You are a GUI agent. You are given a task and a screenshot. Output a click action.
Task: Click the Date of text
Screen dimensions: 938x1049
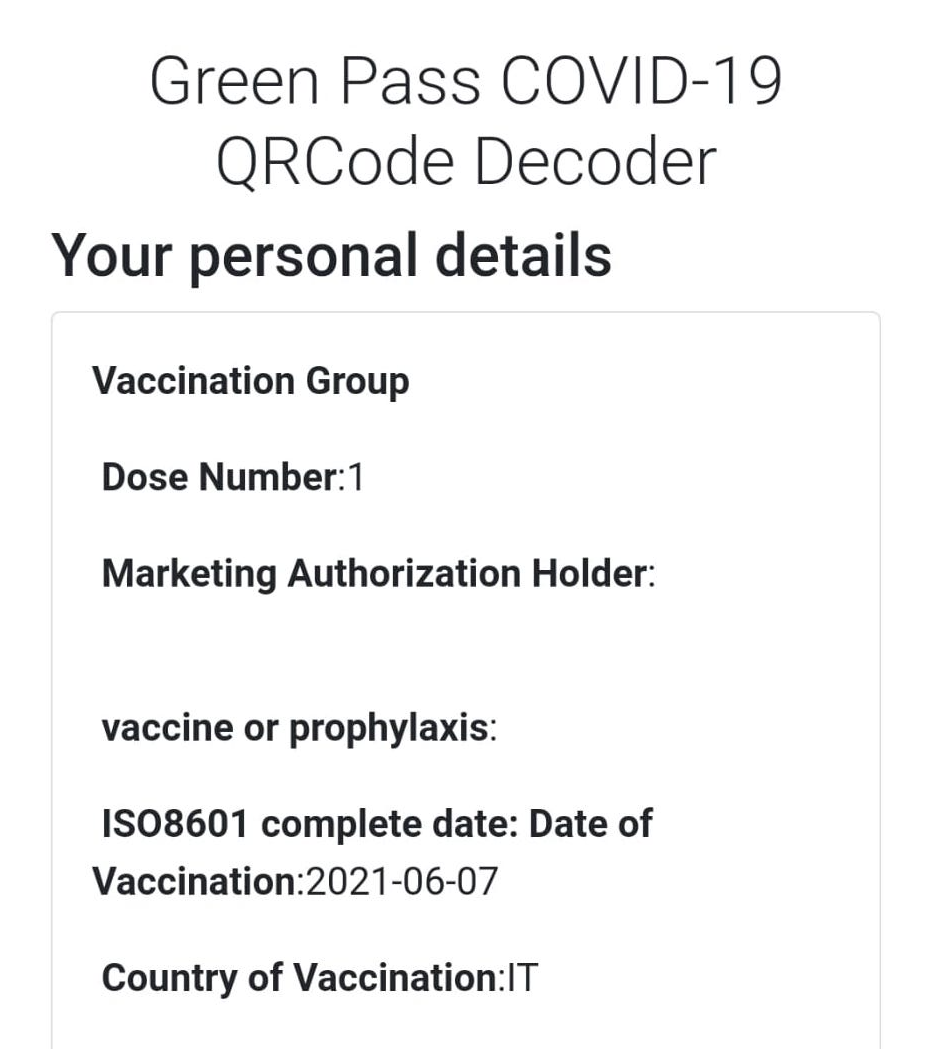pos(590,824)
